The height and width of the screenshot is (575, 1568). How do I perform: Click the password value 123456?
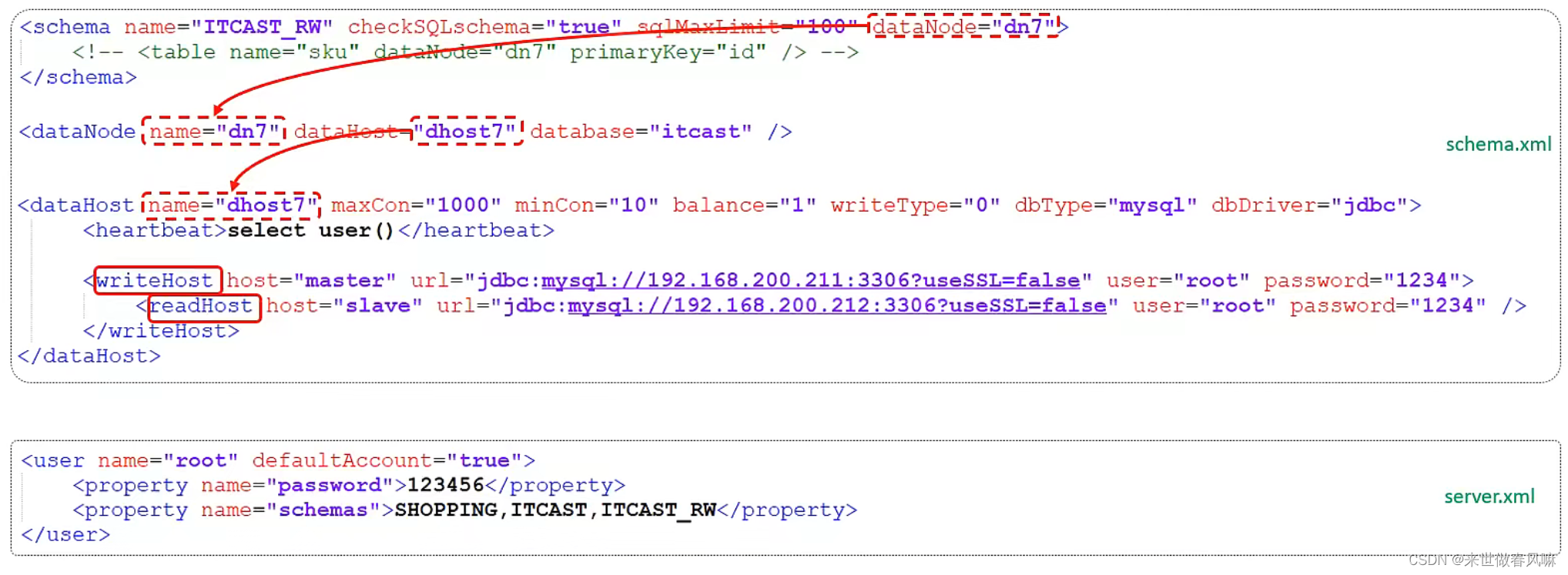point(446,486)
